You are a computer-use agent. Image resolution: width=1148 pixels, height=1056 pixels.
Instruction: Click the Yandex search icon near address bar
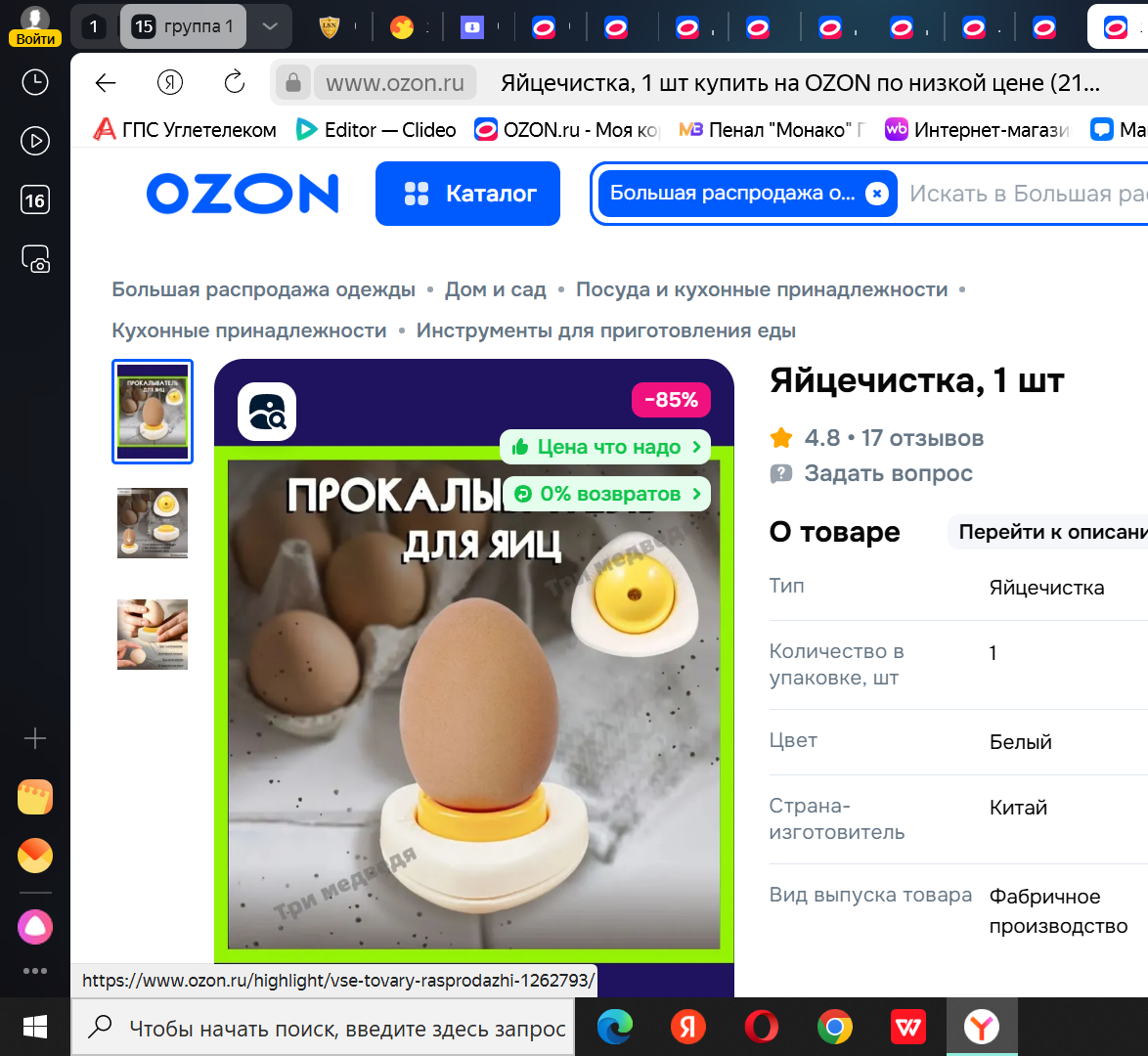pos(169,83)
